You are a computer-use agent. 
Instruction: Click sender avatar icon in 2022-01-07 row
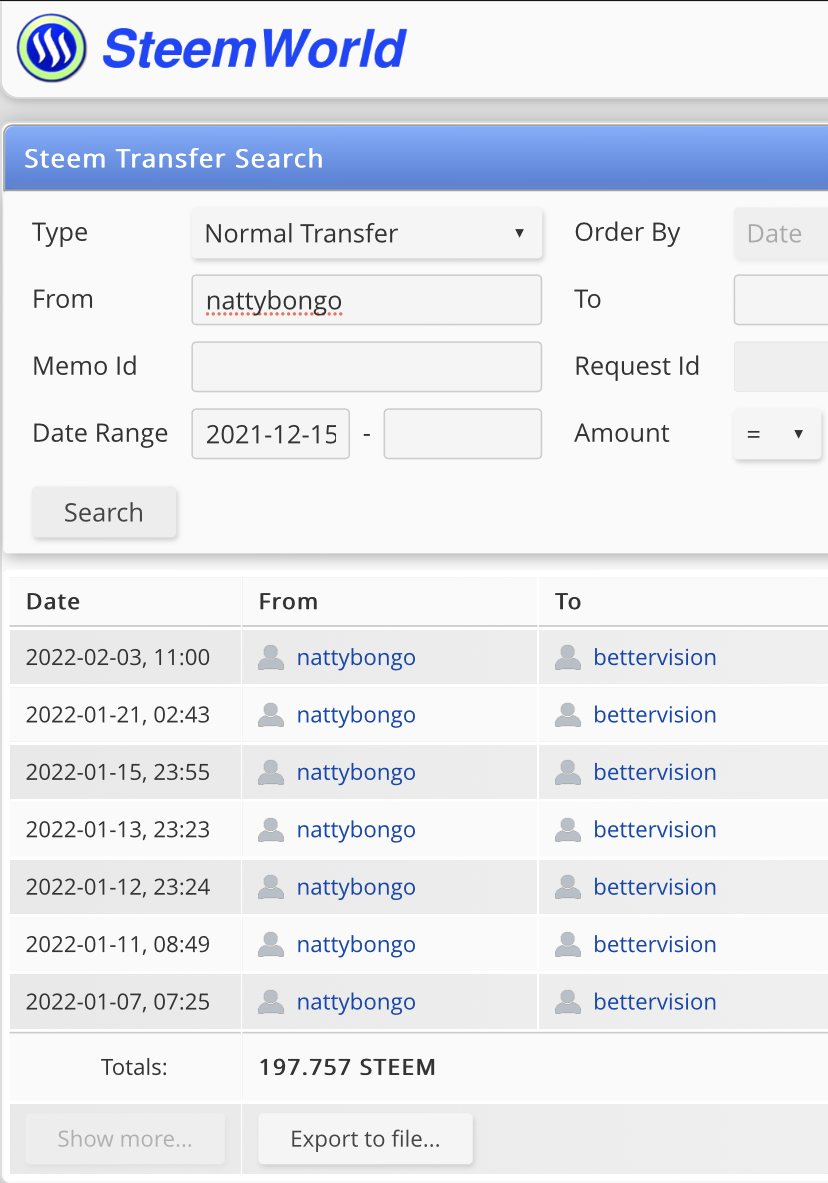270,1002
